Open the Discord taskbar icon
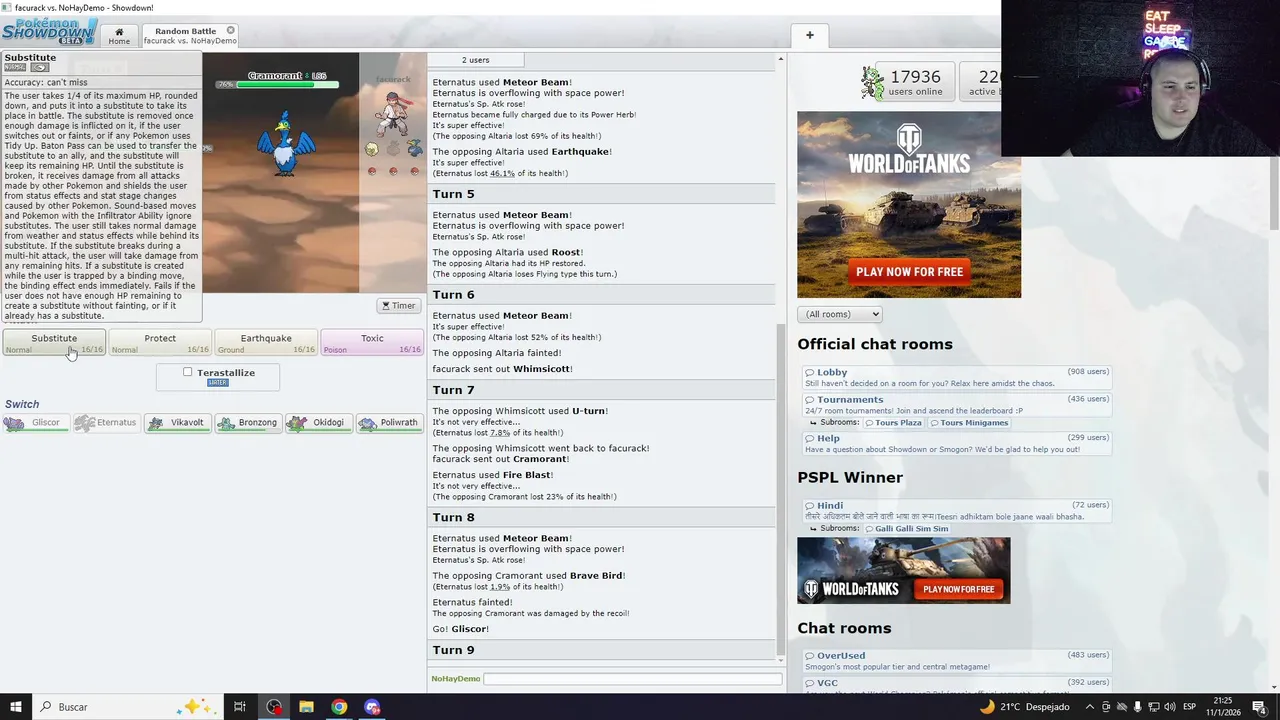 point(372,707)
